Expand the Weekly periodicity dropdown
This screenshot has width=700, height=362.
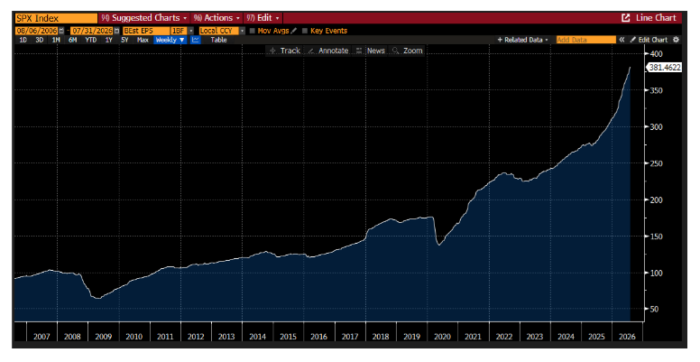tap(170, 40)
